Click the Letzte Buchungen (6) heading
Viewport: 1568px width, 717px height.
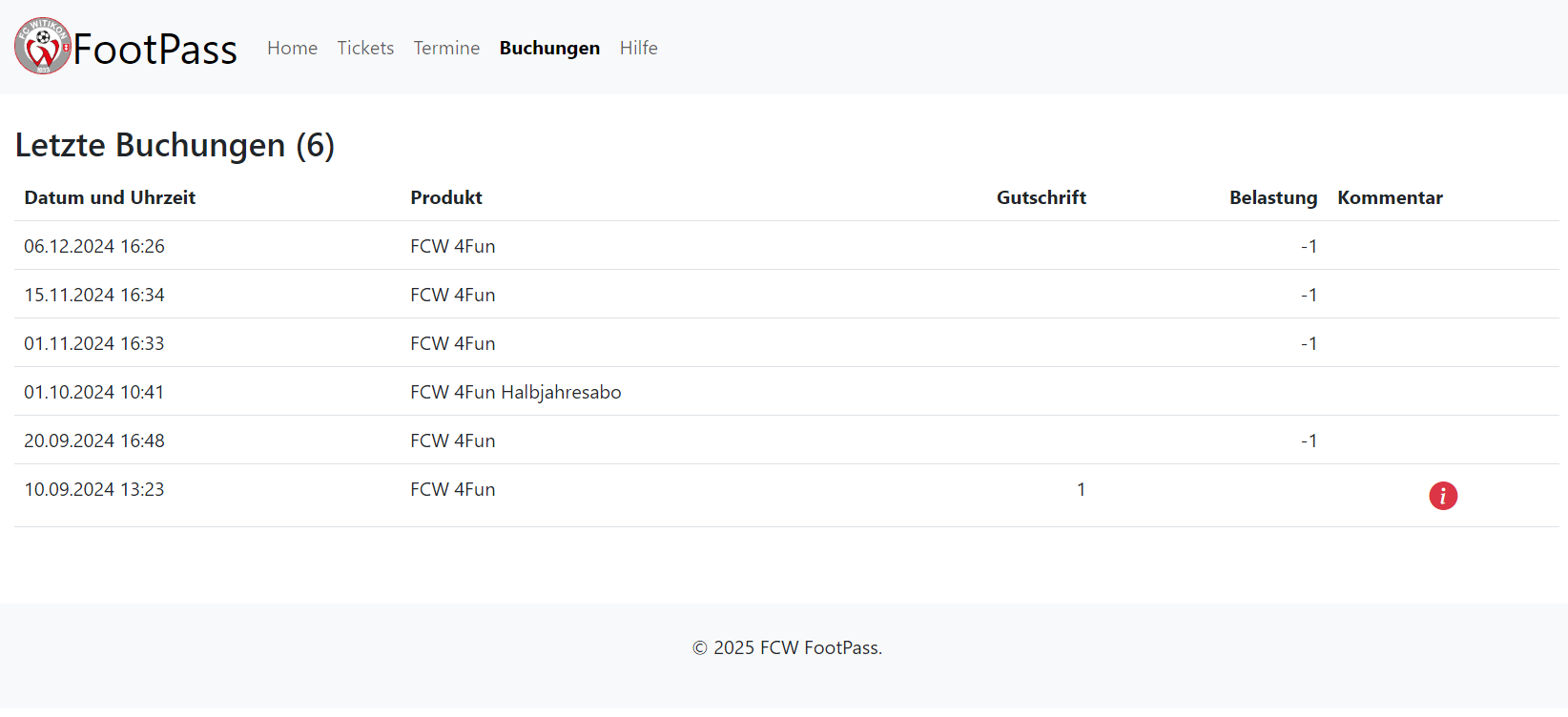[x=175, y=145]
